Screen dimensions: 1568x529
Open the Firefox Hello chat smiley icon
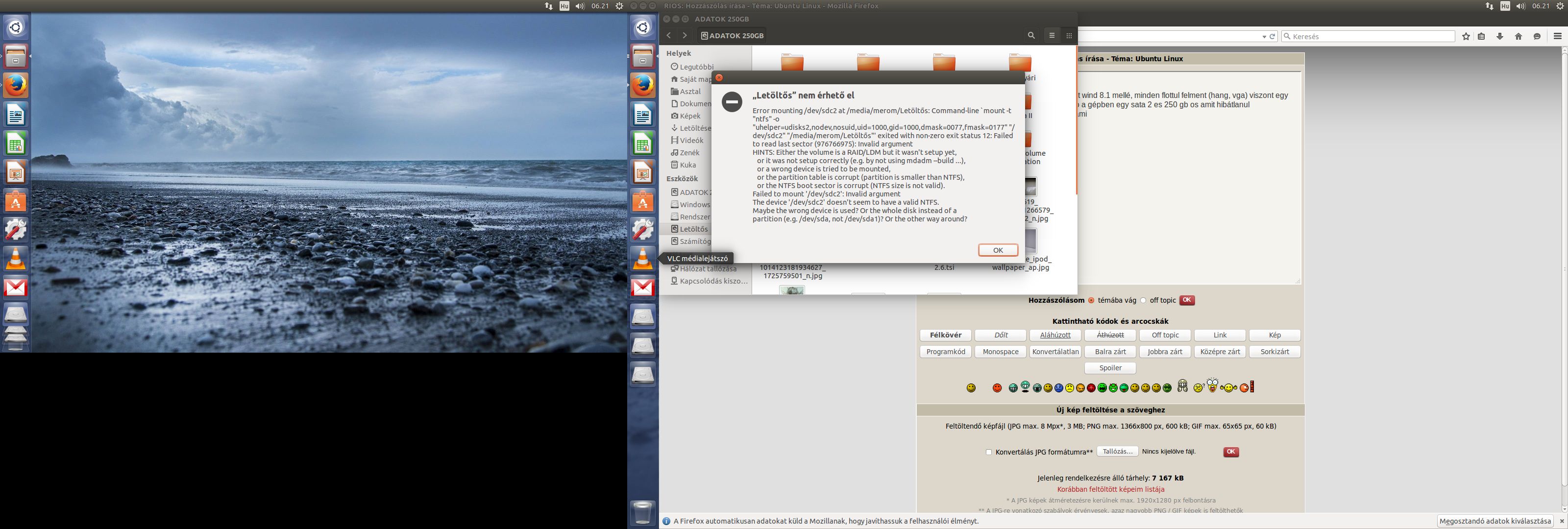[x=1537, y=37]
